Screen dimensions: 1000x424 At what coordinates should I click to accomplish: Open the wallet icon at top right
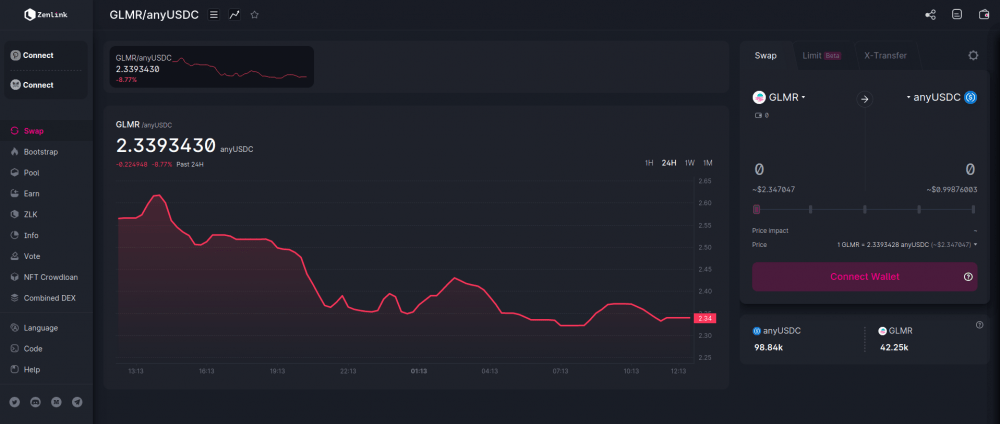pos(984,14)
